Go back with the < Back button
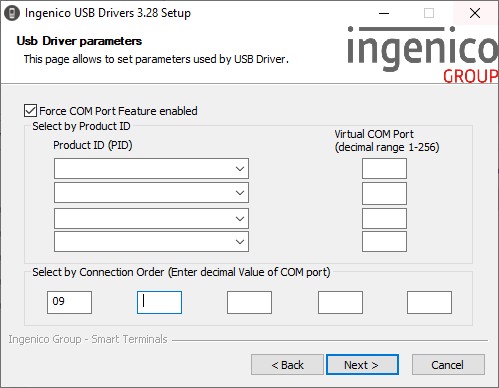This screenshot has height=388, width=499. 287,365
